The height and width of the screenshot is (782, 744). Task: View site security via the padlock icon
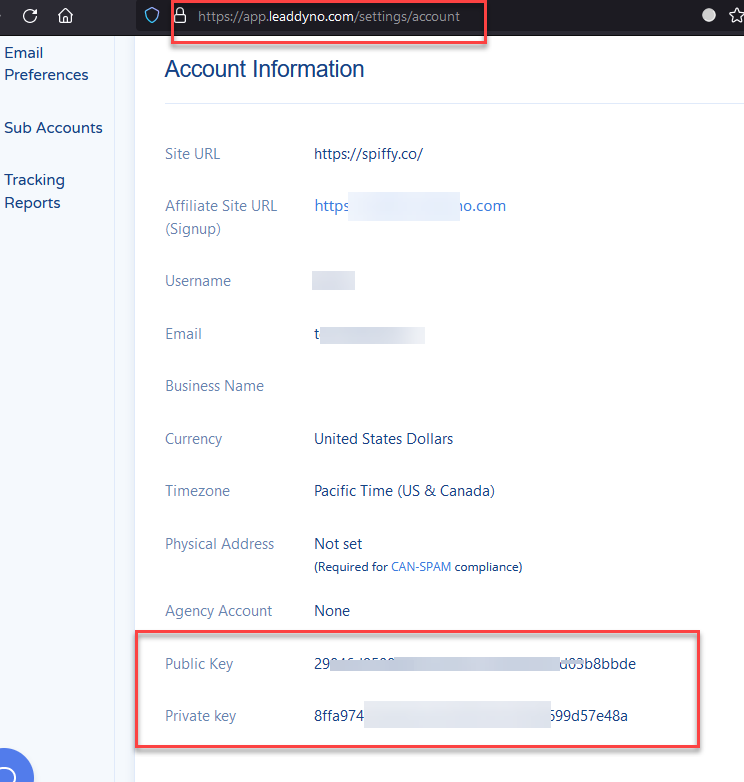[180, 15]
